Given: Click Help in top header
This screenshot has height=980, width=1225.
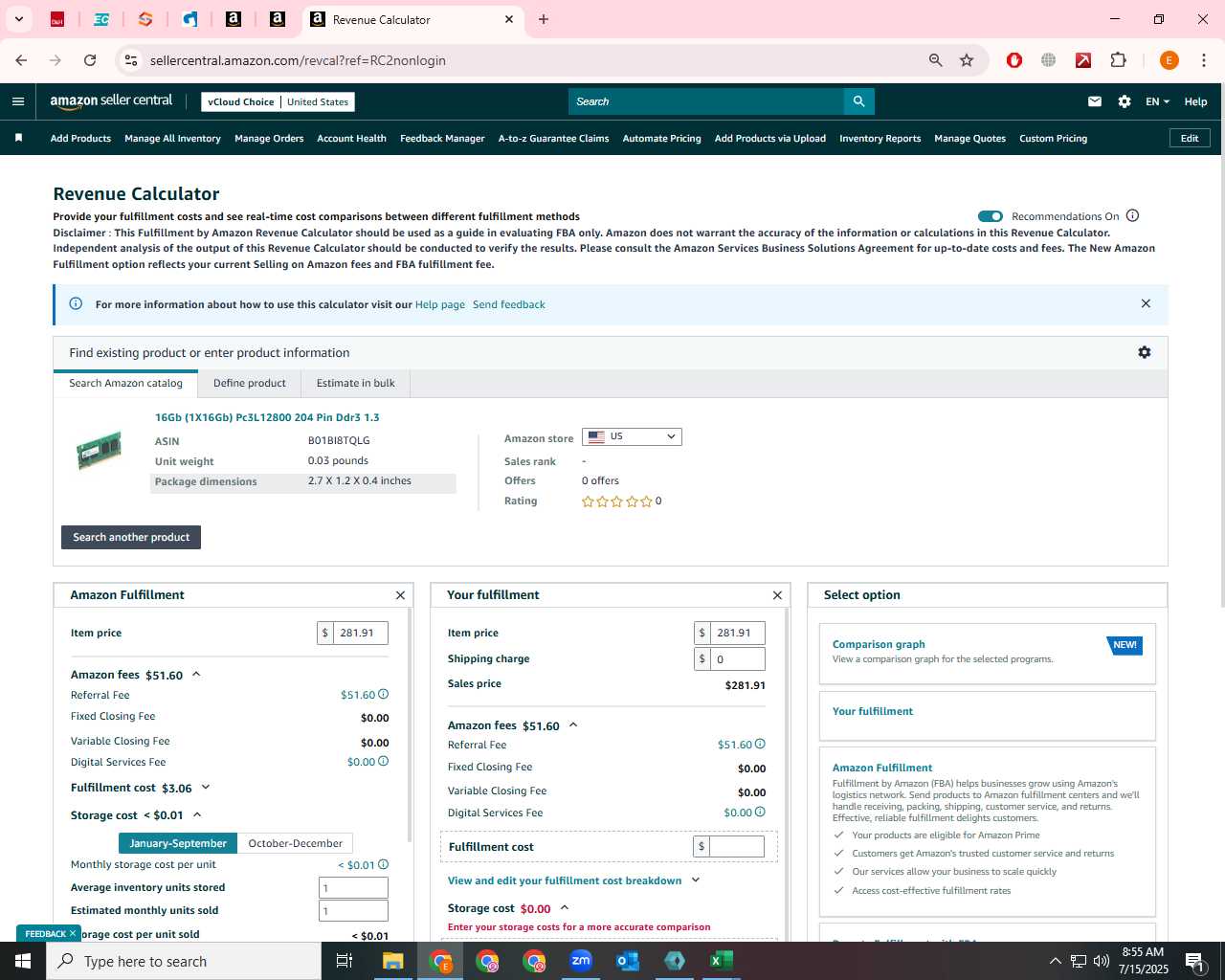Looking at the screenshot, I should point(1195,101).
